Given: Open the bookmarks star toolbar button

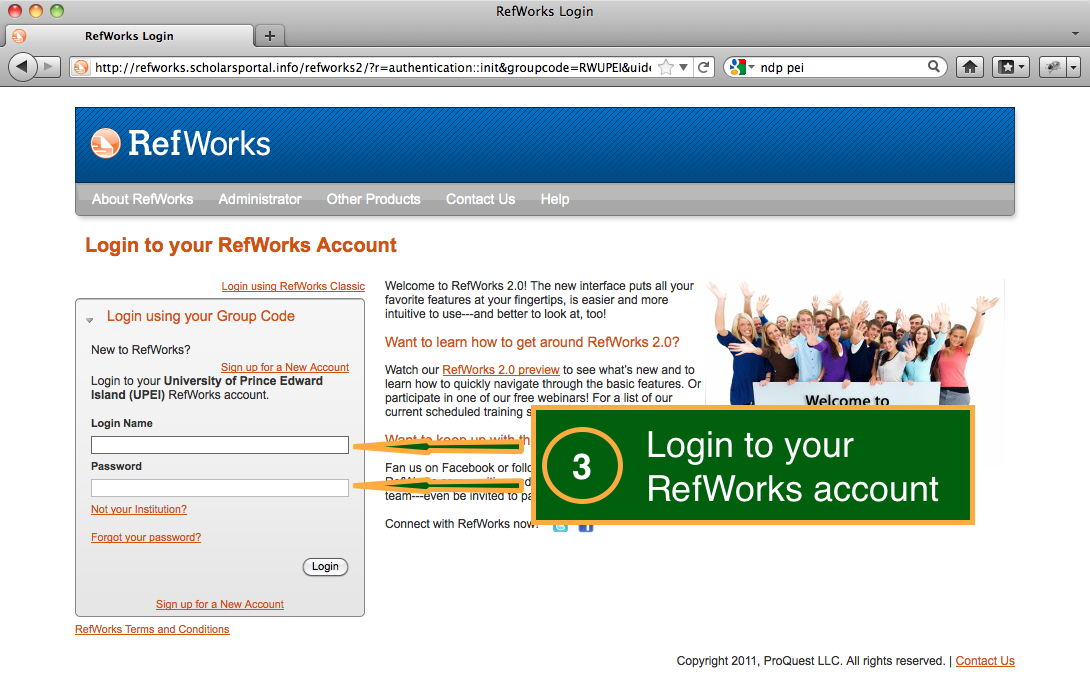Looking at the screenshot, I should 1010,67.
